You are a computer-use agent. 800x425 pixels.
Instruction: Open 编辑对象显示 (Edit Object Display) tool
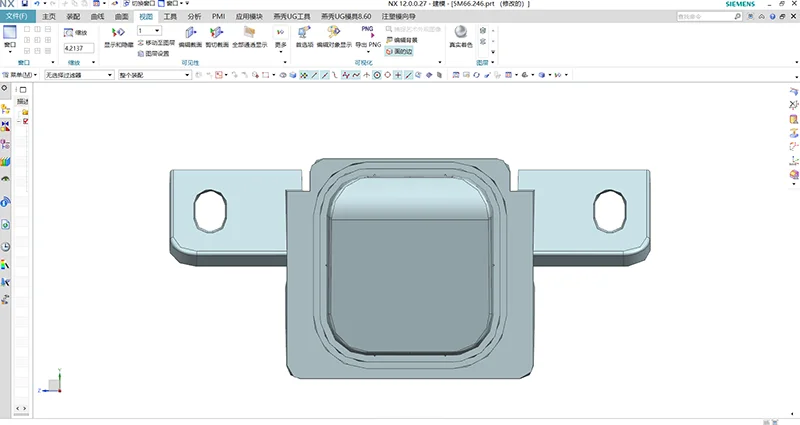click(334, 33)
